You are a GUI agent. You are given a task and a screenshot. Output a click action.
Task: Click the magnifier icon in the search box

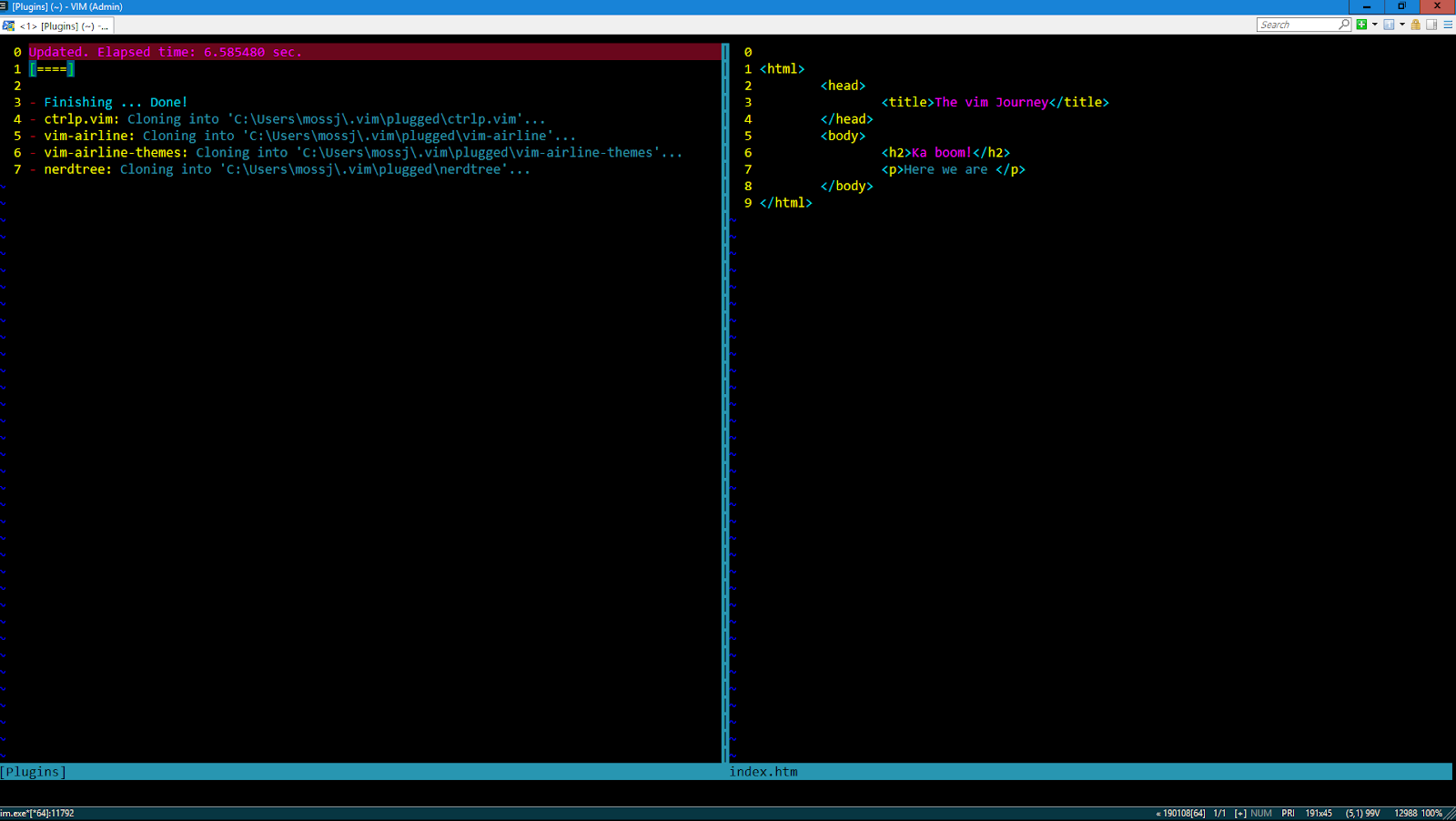tap(1344, 25)
